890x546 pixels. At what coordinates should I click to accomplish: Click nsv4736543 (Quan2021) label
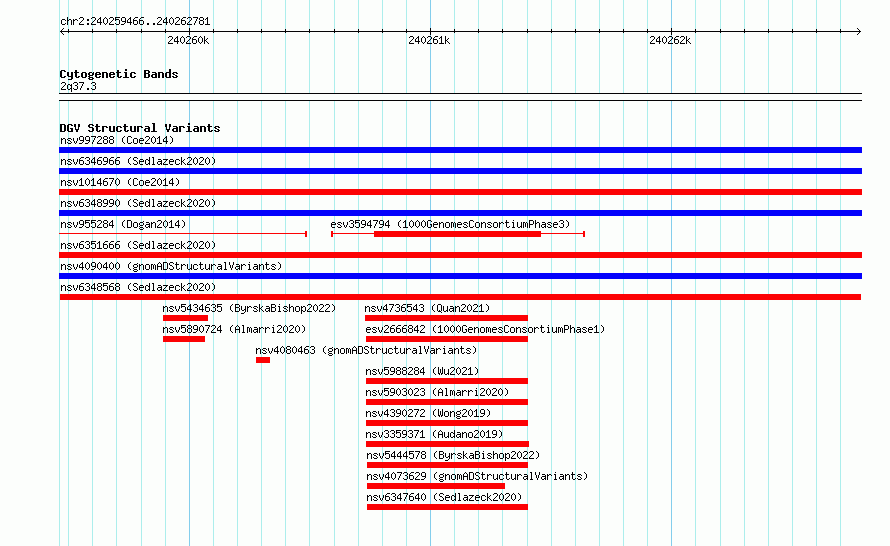pyautogui.click(x=427, y=308)
